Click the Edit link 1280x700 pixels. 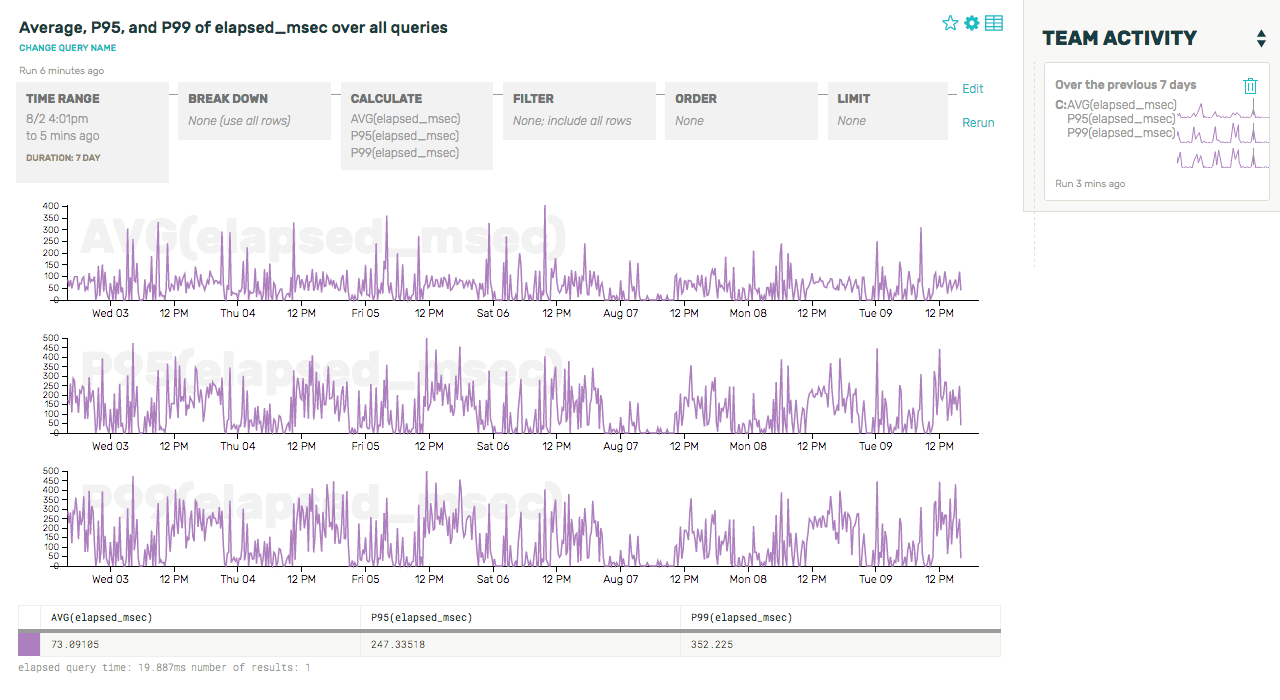tap(972, 88)
